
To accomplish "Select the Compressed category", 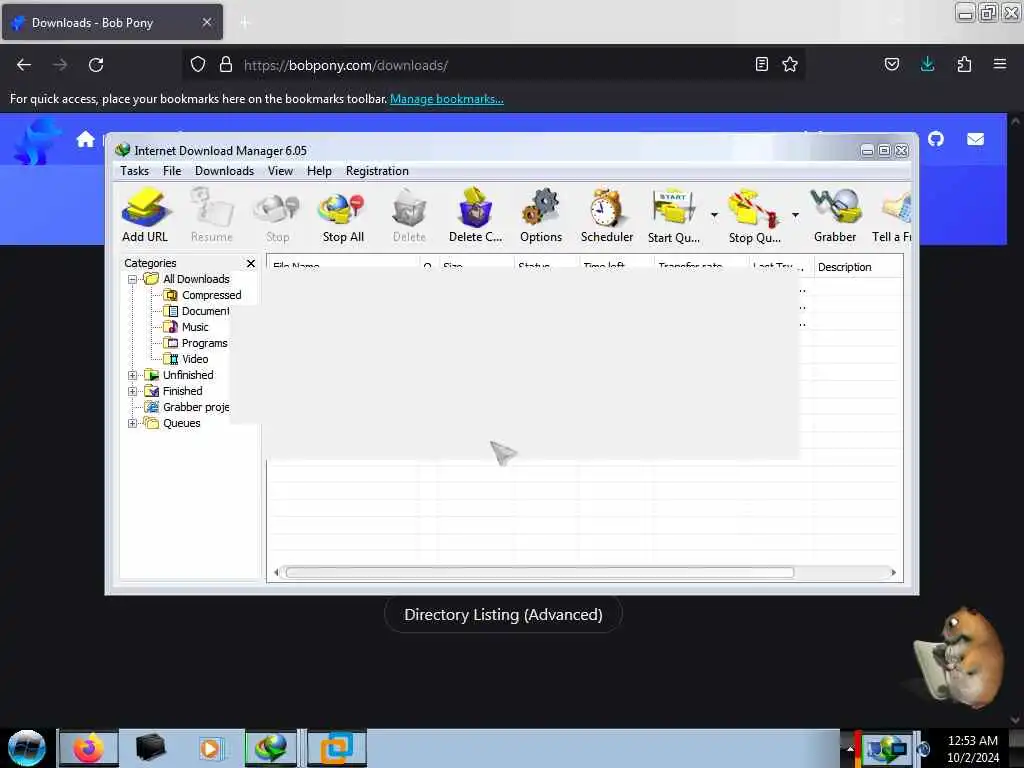I will 203,295.
